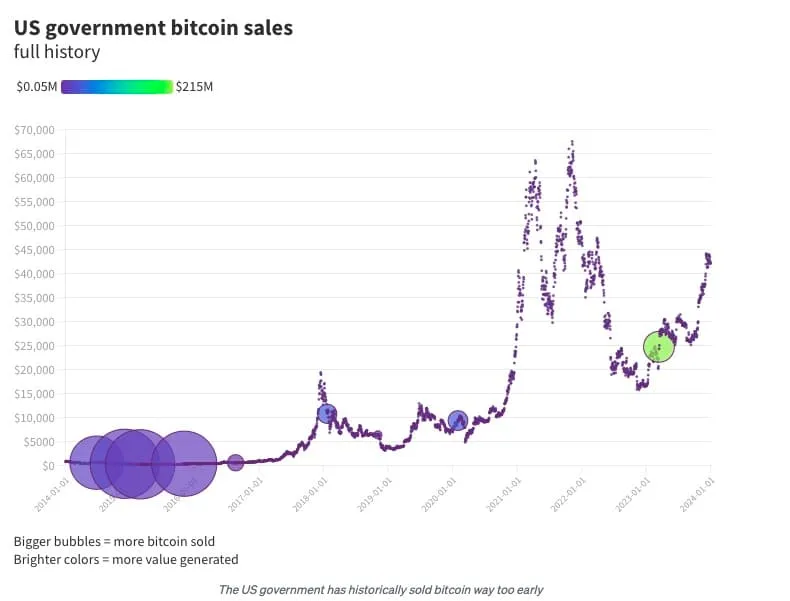Screen dimensions: 790x601
Task: Click the $0 y-axis label
Action: (x=48, y=465)
